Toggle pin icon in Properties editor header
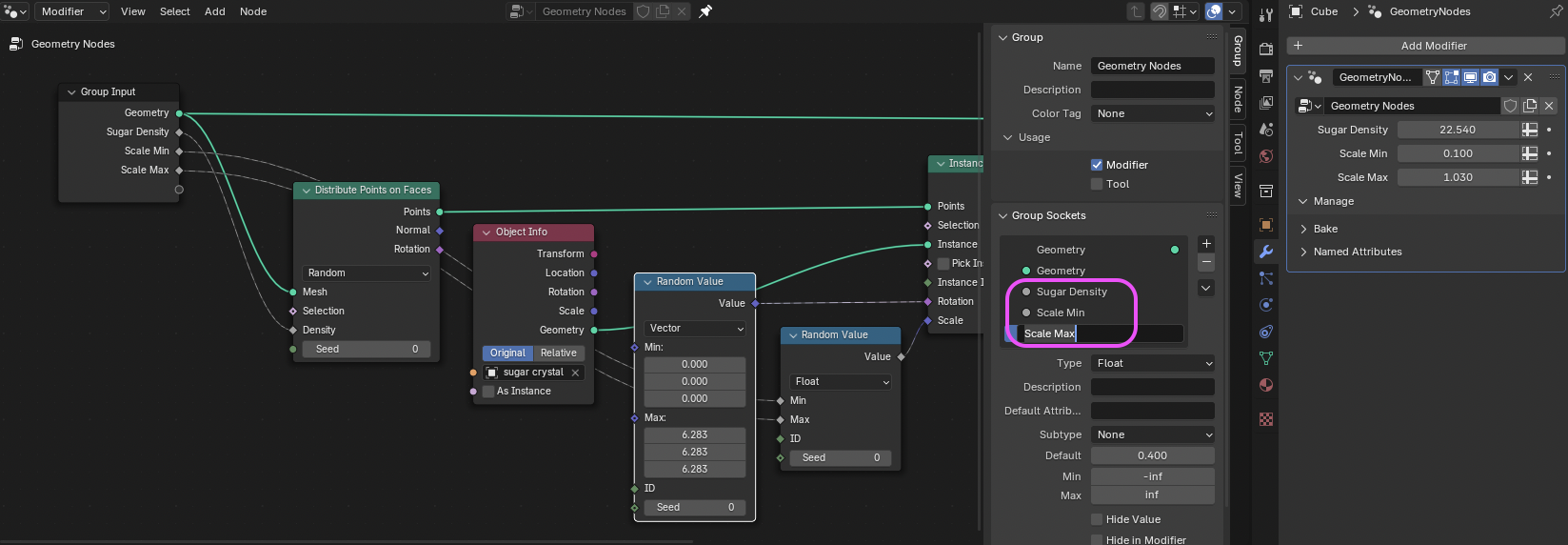The image size is (1568, 545). (1557, 11)
